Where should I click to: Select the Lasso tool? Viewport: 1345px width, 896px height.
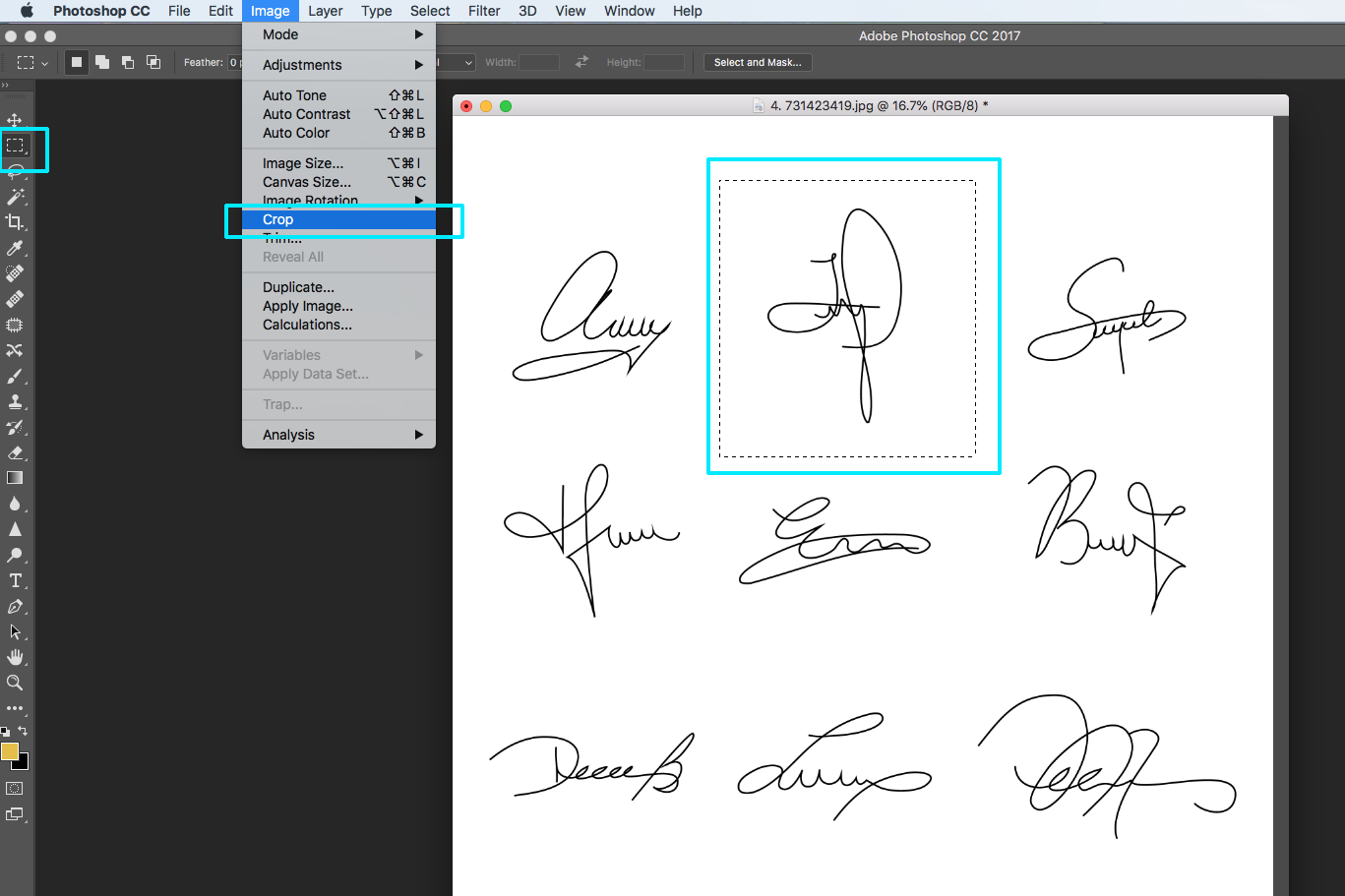[14, 171]
